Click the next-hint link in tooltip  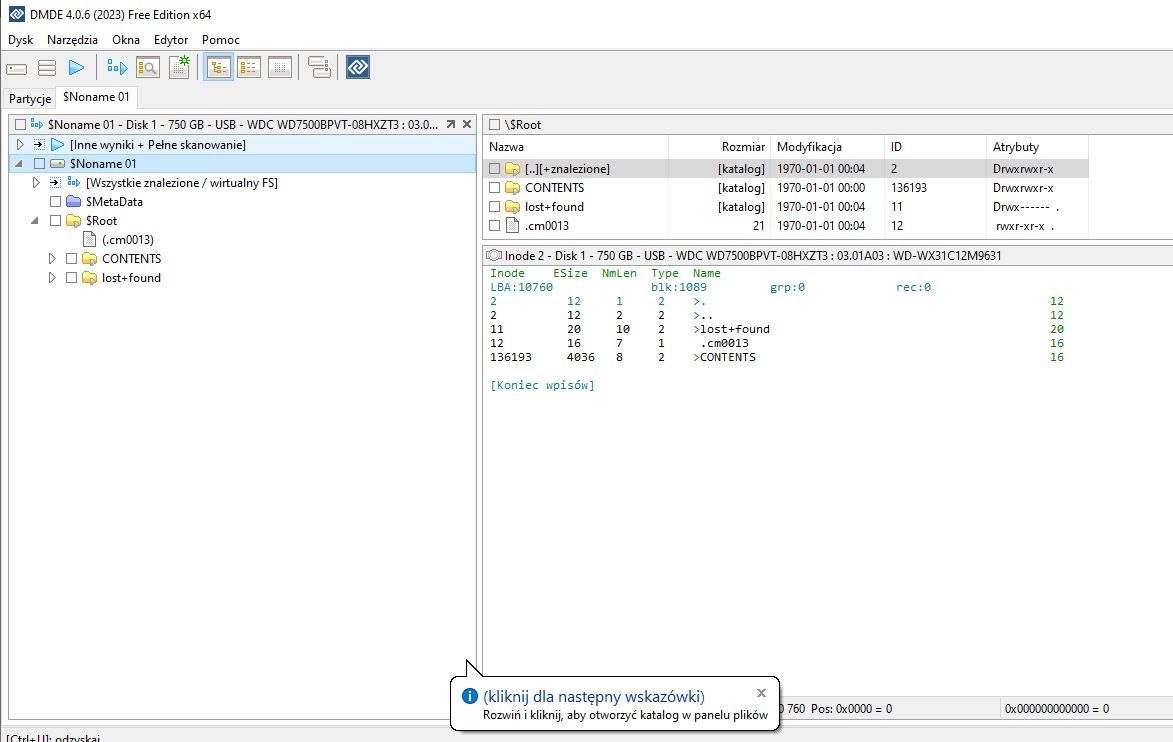point(594,696)
